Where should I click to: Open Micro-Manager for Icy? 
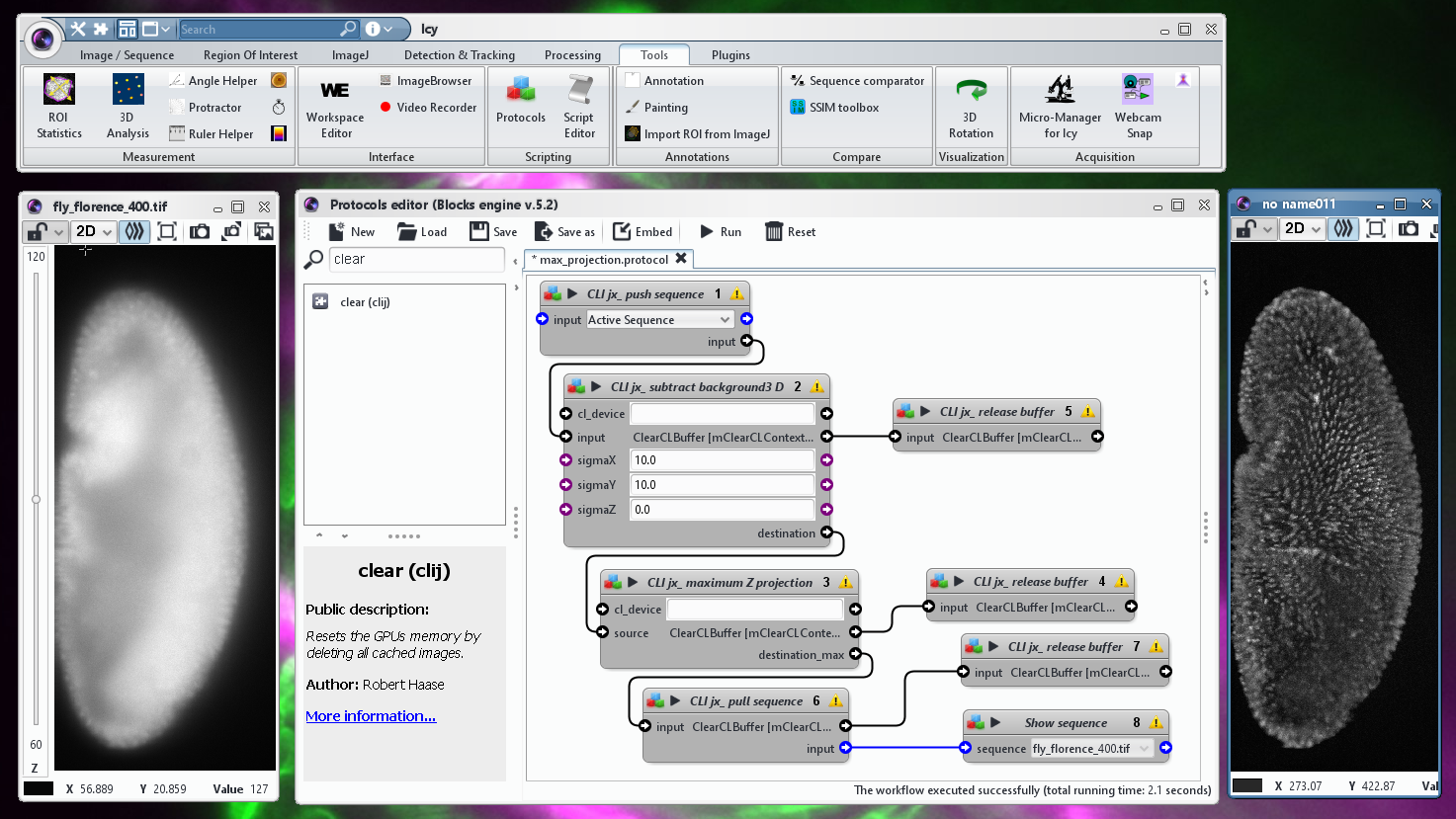[1060, 104]
